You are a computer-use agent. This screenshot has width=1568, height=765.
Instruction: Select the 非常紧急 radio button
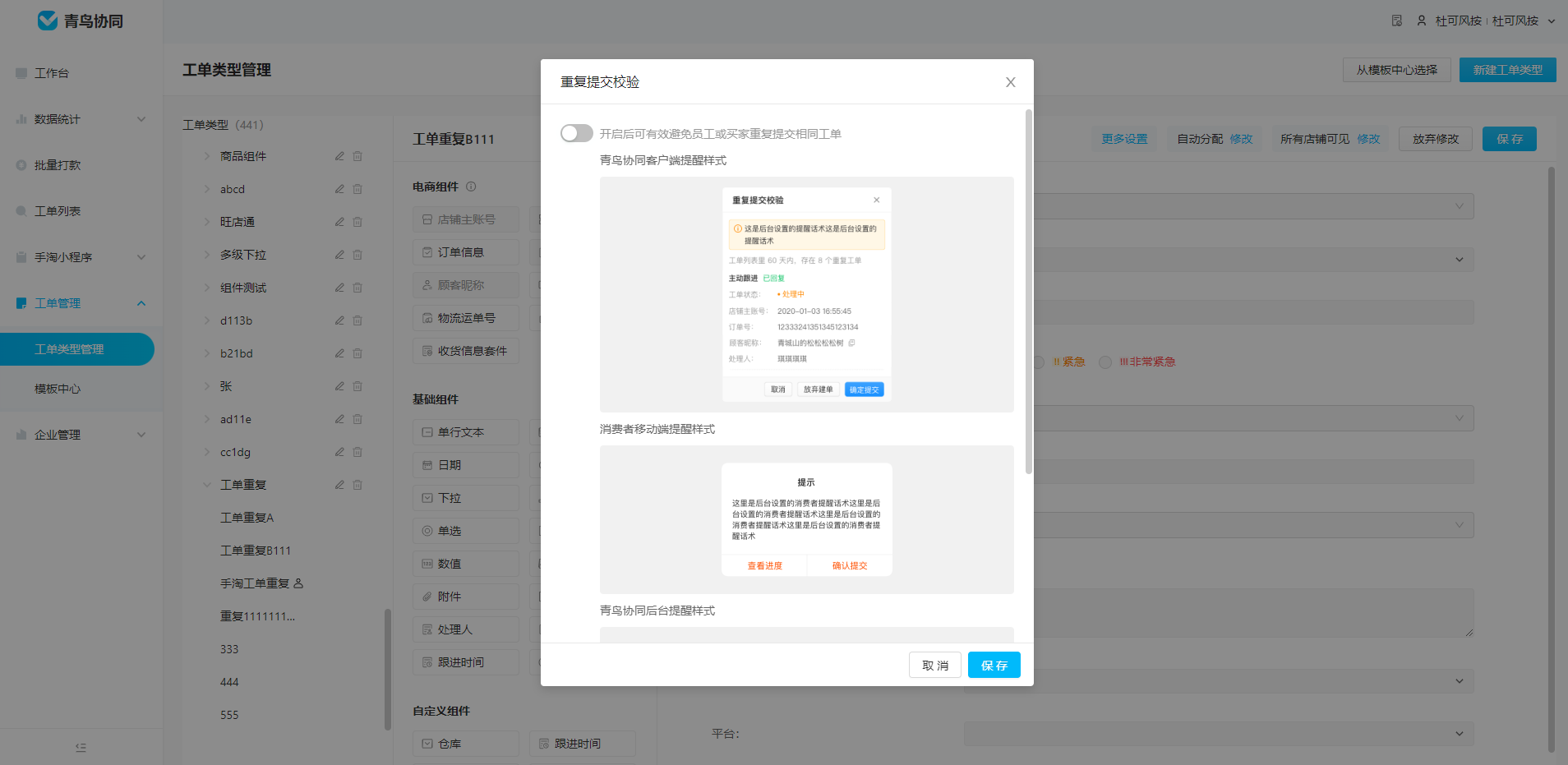(1105, 362)
